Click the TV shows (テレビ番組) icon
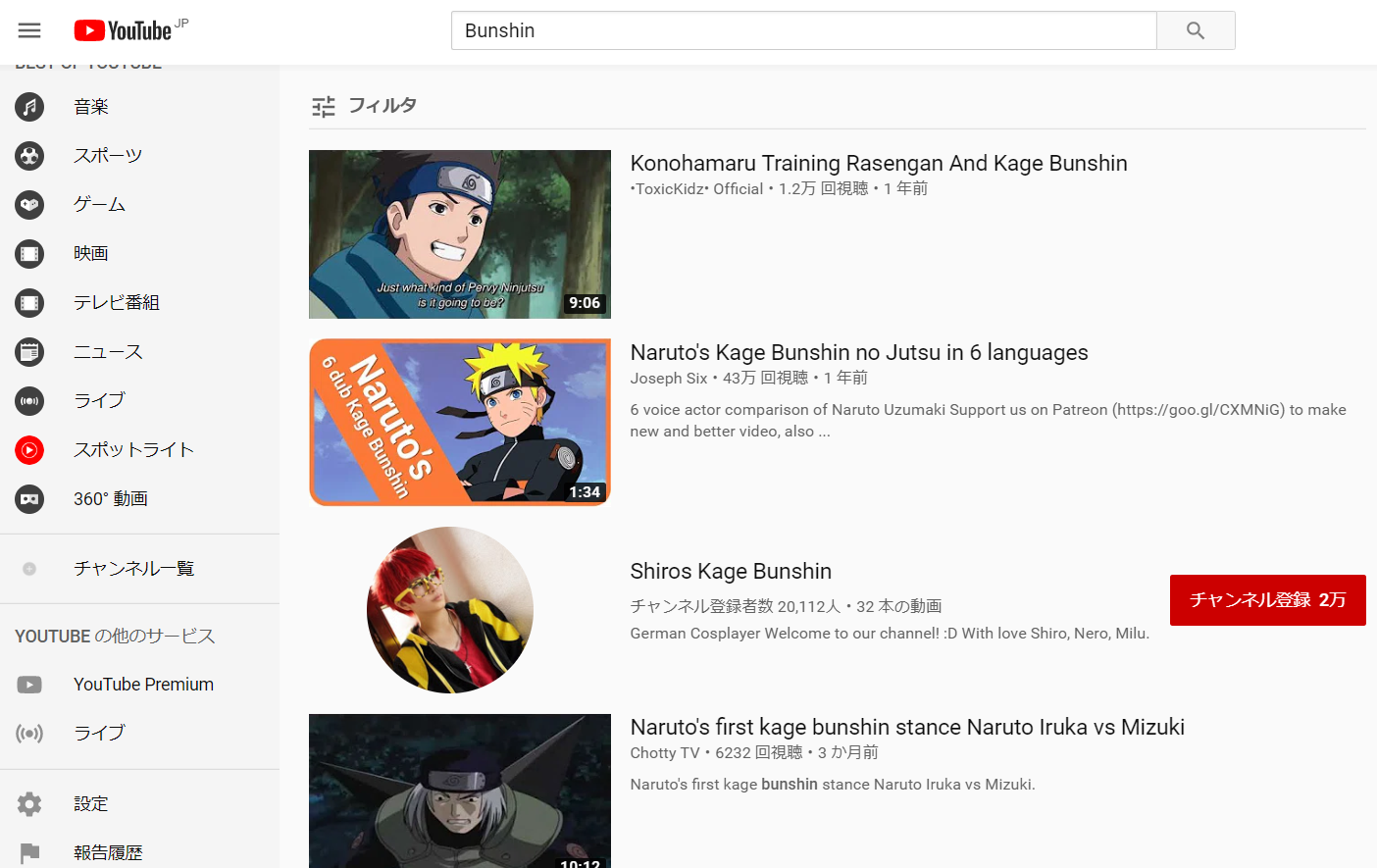The height and width of the screenshot is (868, 1377). (x=29, y=303)
